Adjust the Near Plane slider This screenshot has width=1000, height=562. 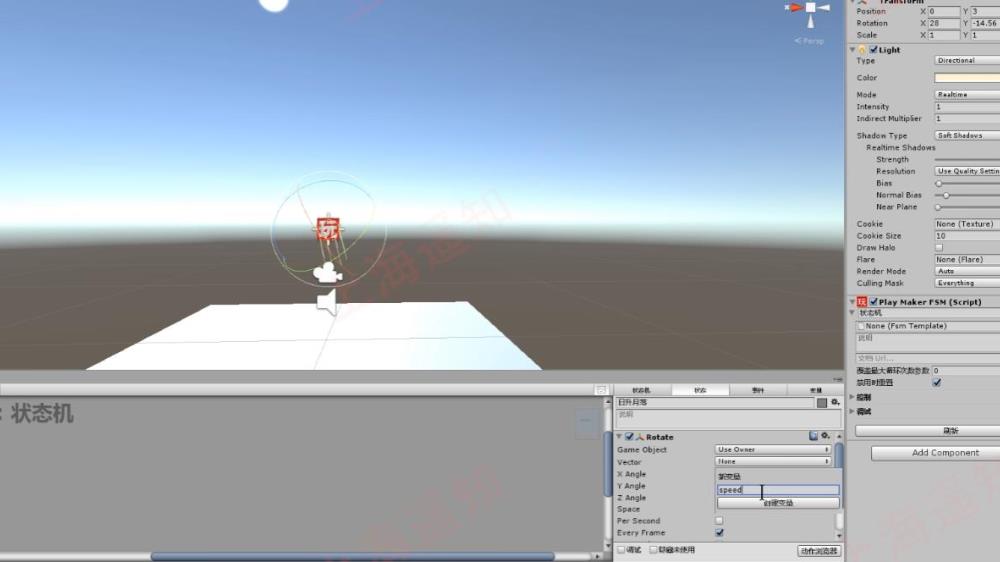click(x=967, y=207)
